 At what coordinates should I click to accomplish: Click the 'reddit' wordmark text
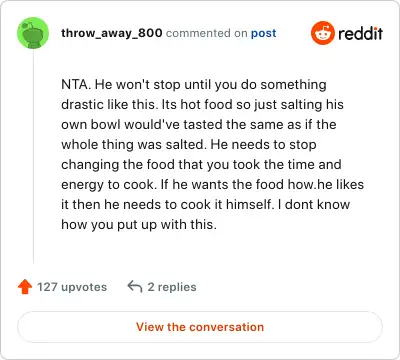[360, 33]
